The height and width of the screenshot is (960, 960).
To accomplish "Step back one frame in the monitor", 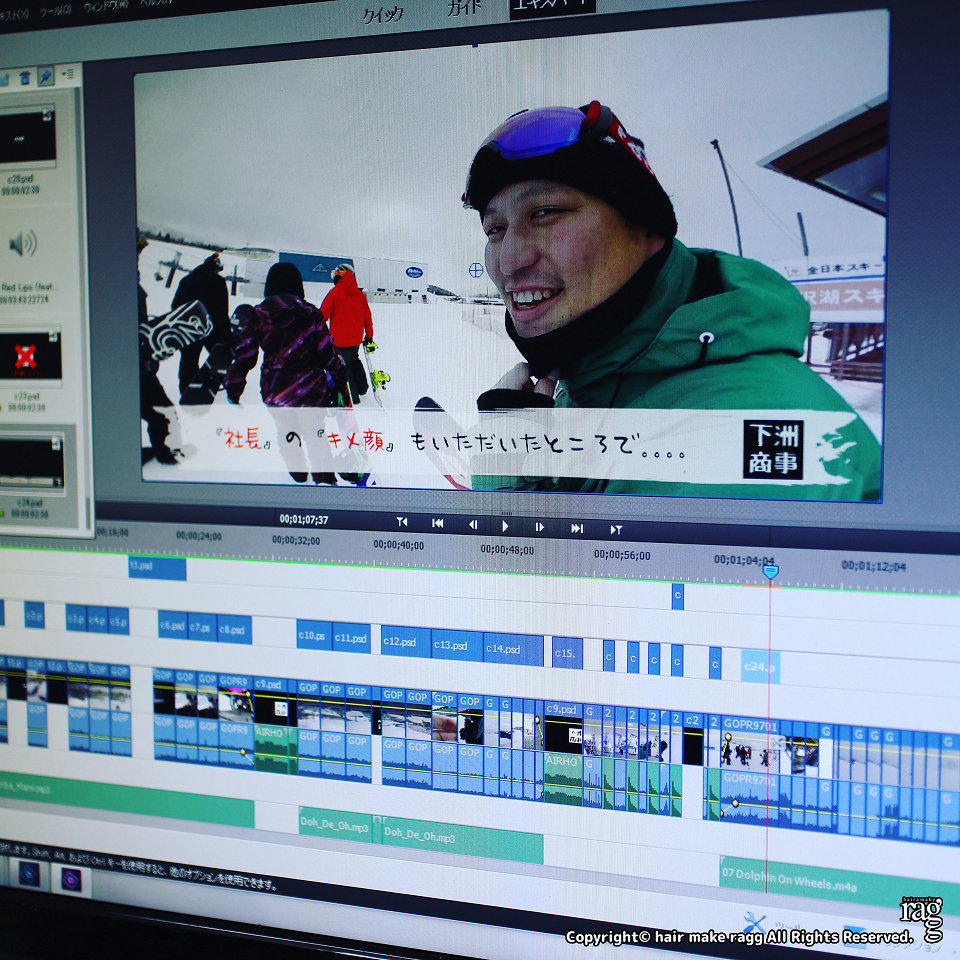I will point(473,525).
